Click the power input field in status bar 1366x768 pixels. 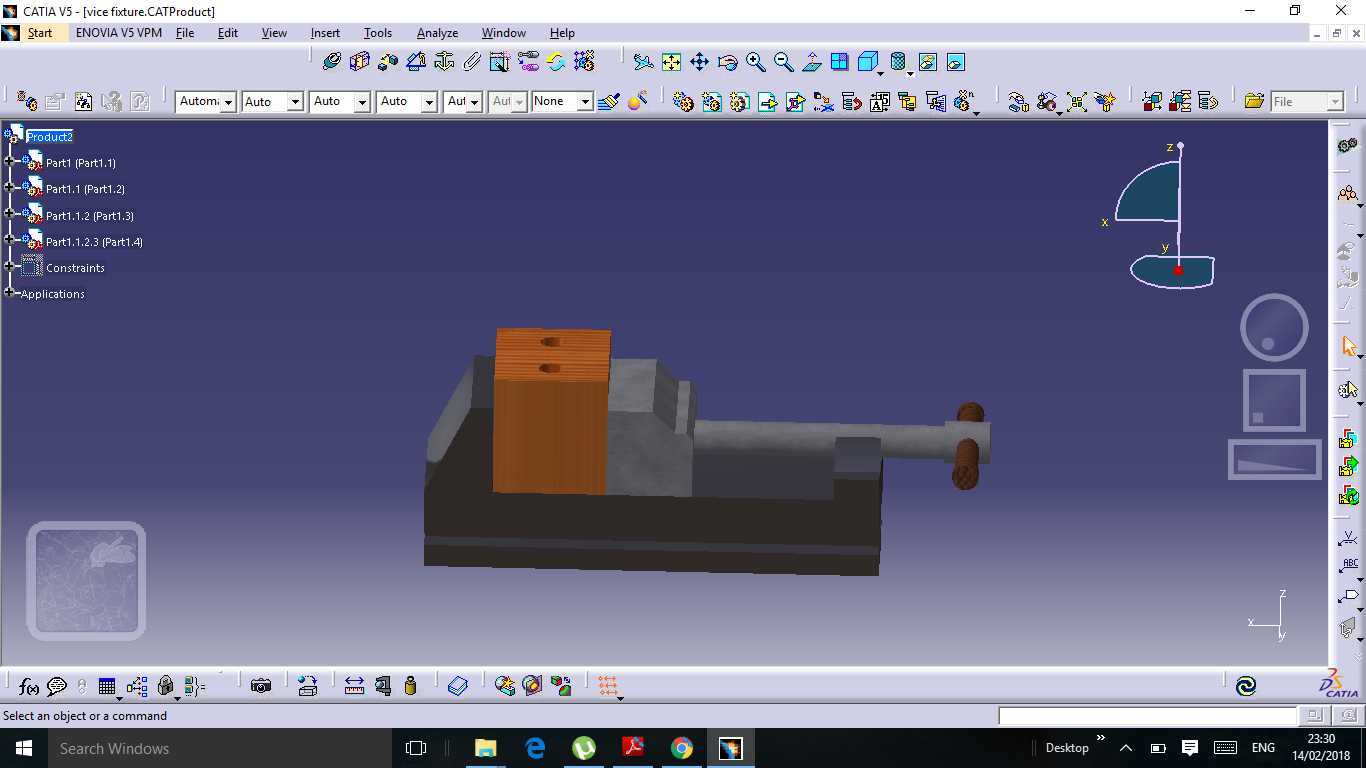coord(1147,715)
